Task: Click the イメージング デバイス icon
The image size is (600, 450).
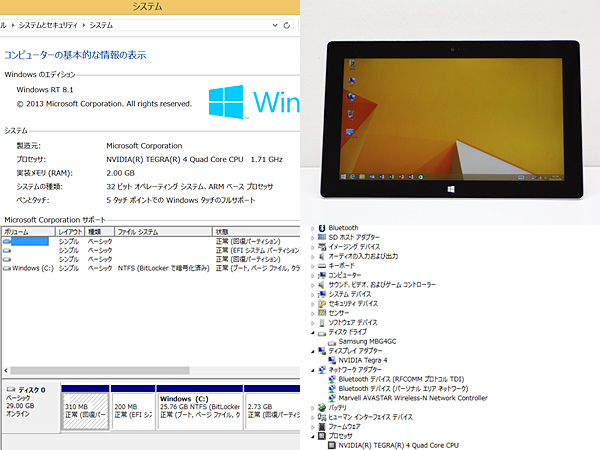Action: tap(322, 247)
